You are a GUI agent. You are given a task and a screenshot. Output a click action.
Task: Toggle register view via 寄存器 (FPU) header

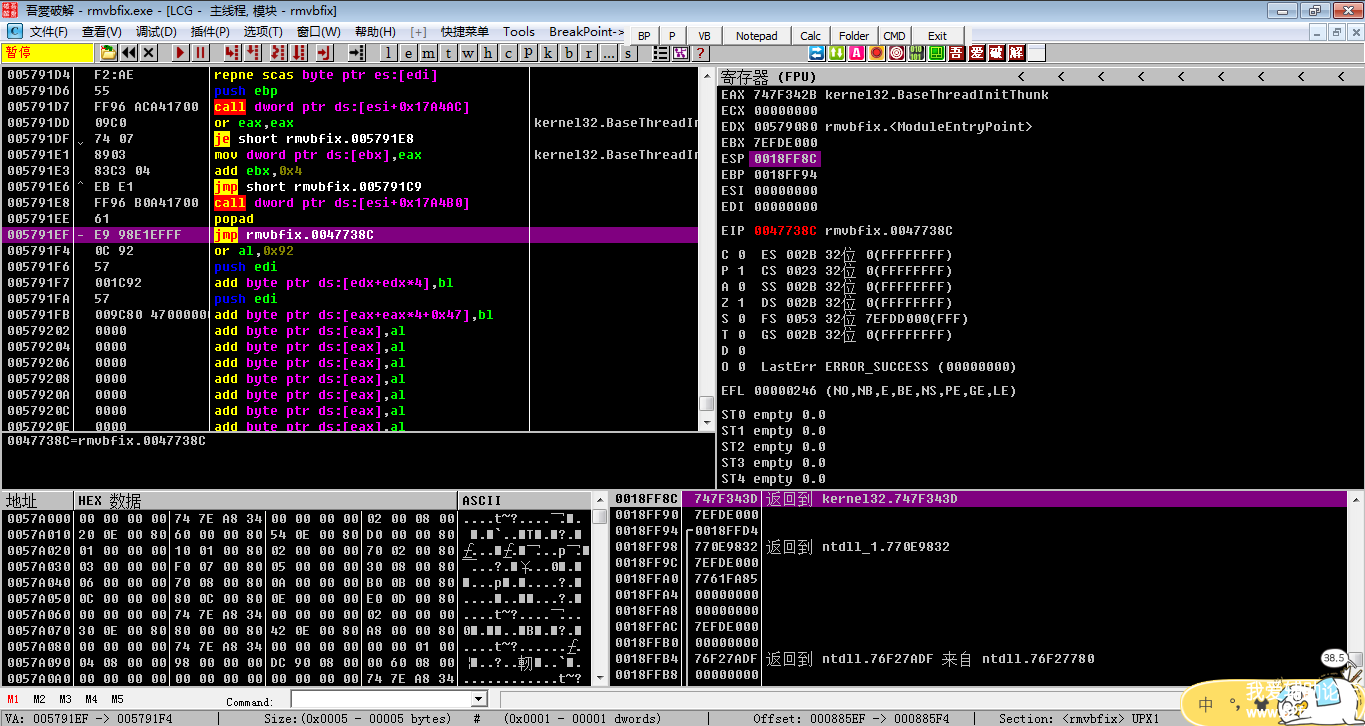(x=768, y=77)
